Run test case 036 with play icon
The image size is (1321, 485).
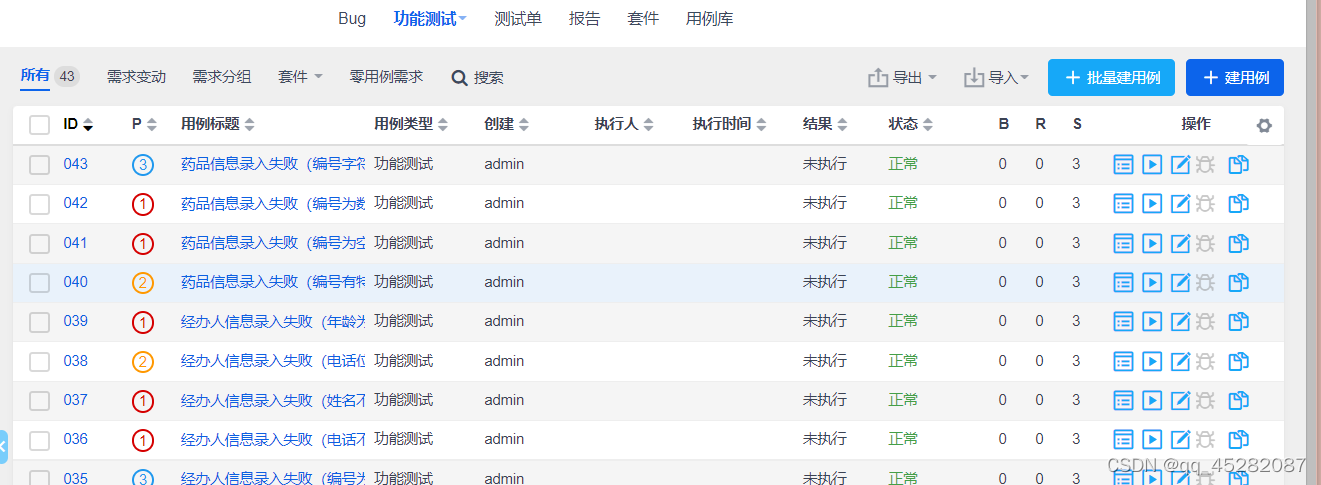[1152, 439]
